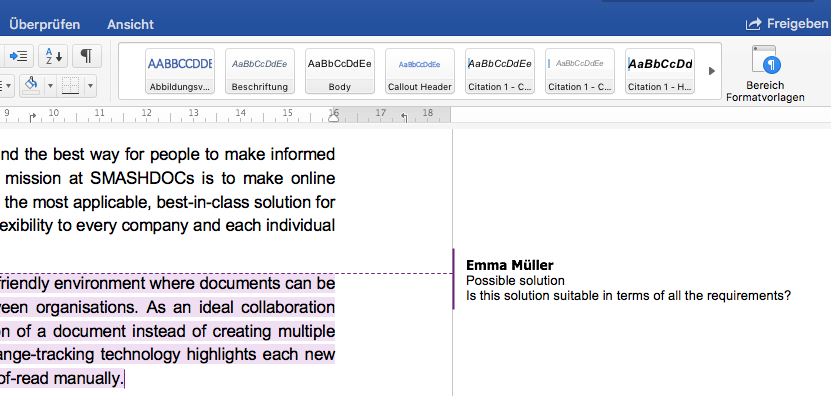Image resolution: width=831 pixels, height=396 pixels.
Task: Click the right indent marker on ruler
Action: [334, 118]
